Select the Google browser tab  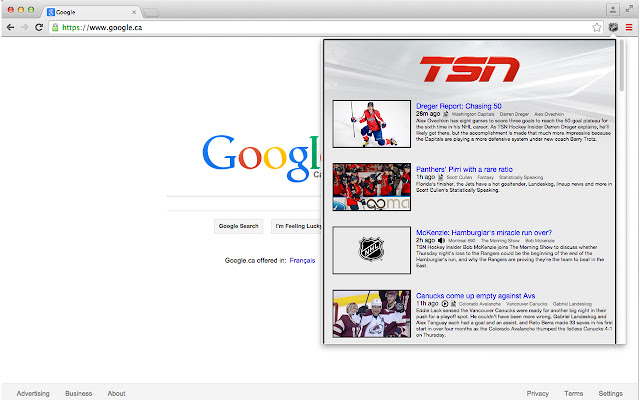[x=91, y=12]
